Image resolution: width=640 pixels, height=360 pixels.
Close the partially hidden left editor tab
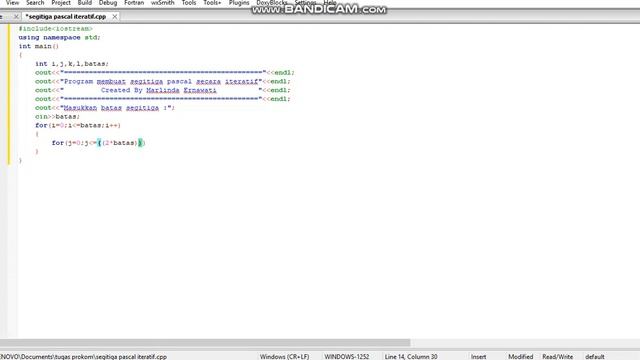coord(16,17)
